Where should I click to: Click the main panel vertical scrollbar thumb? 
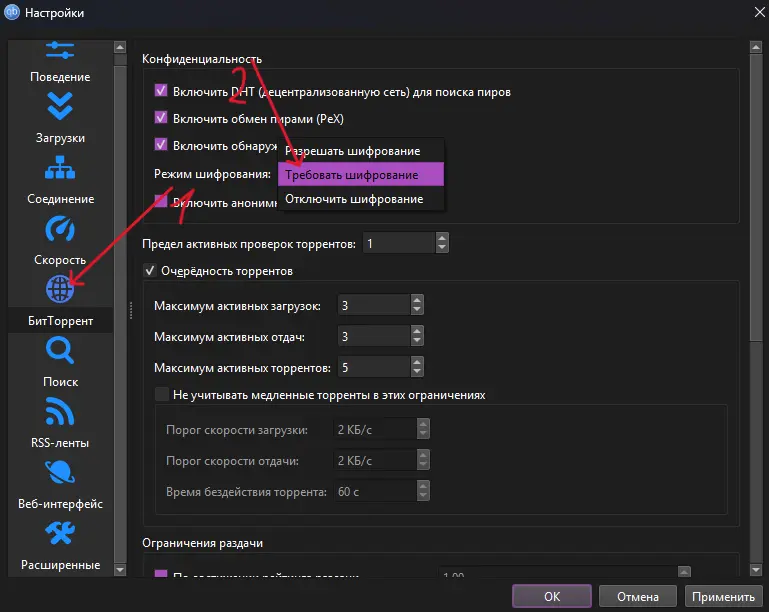tap(756, 196)
